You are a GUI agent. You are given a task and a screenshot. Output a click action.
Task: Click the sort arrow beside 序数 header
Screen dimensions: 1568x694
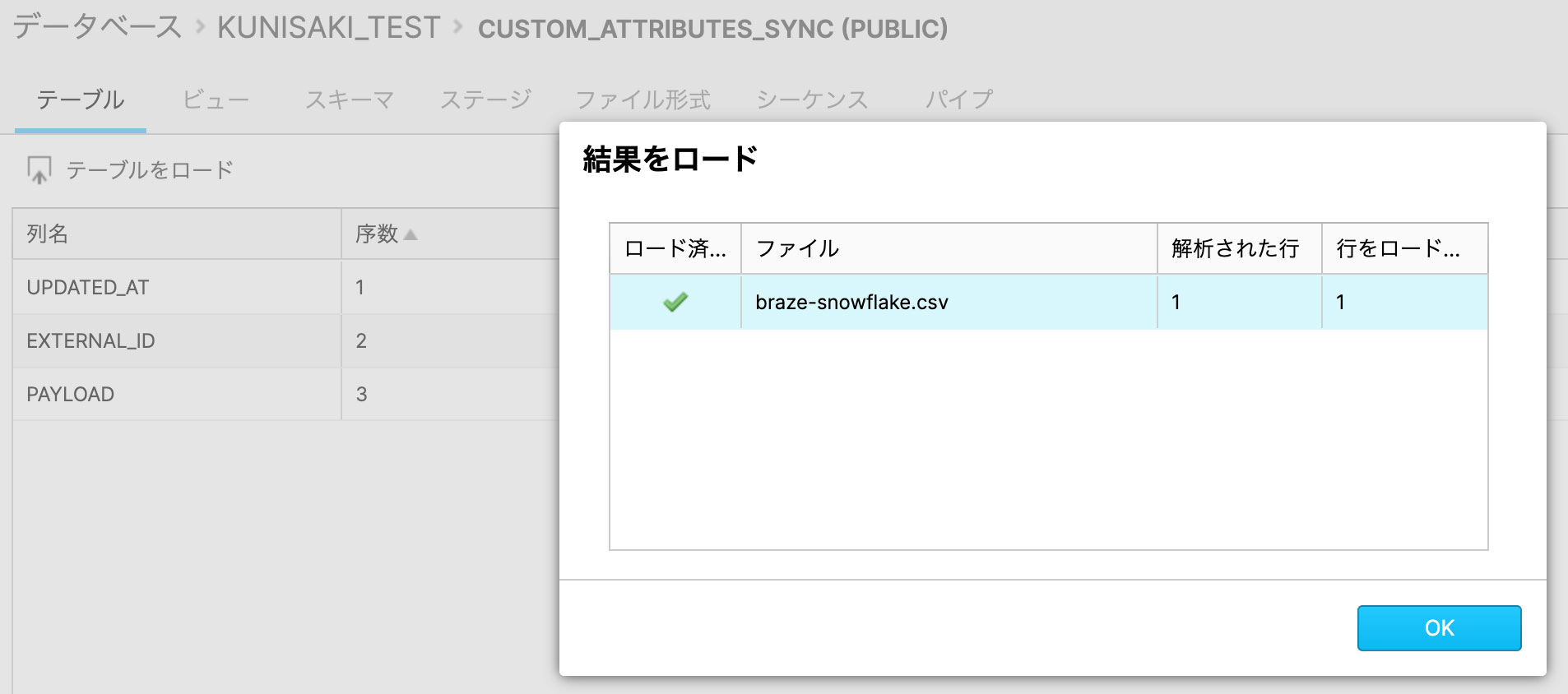[x=411, y=235]
